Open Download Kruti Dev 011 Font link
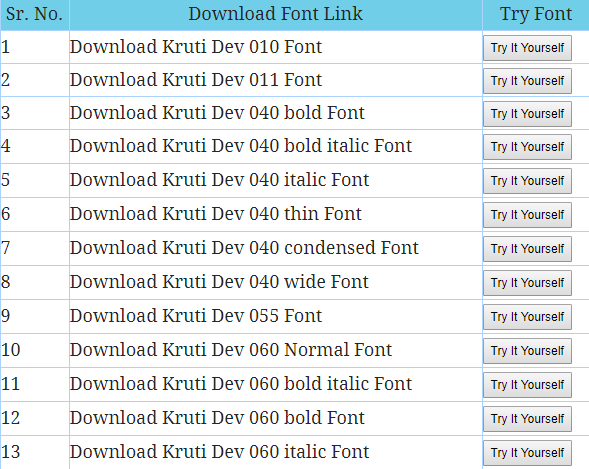Viewport: 589px width, 469px height. coord(196,80)
